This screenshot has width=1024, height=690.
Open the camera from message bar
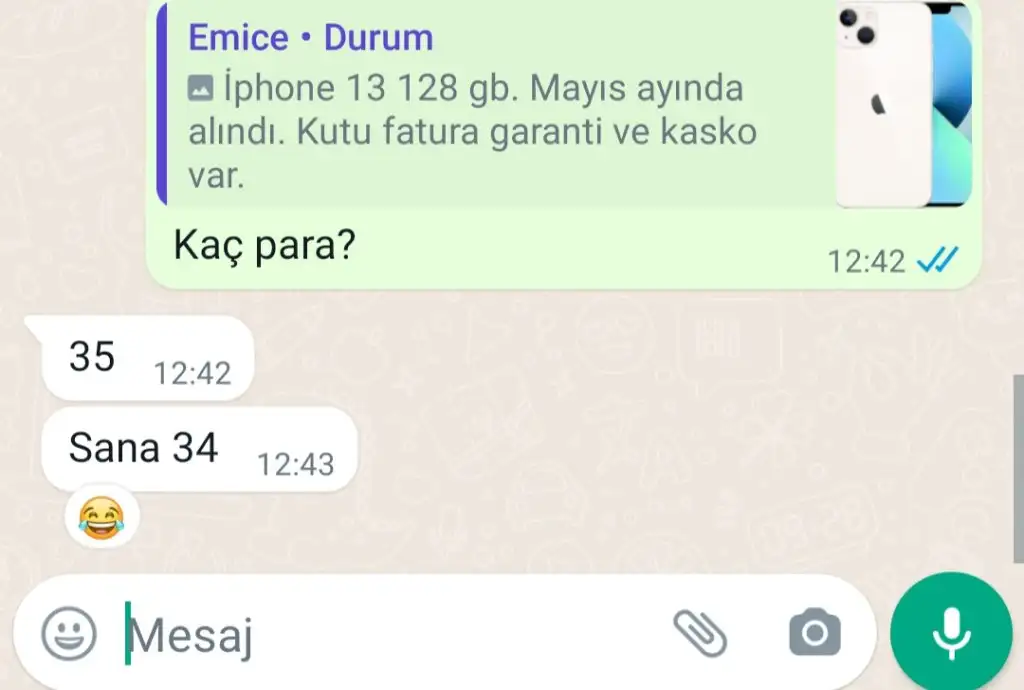coord(814,633)
